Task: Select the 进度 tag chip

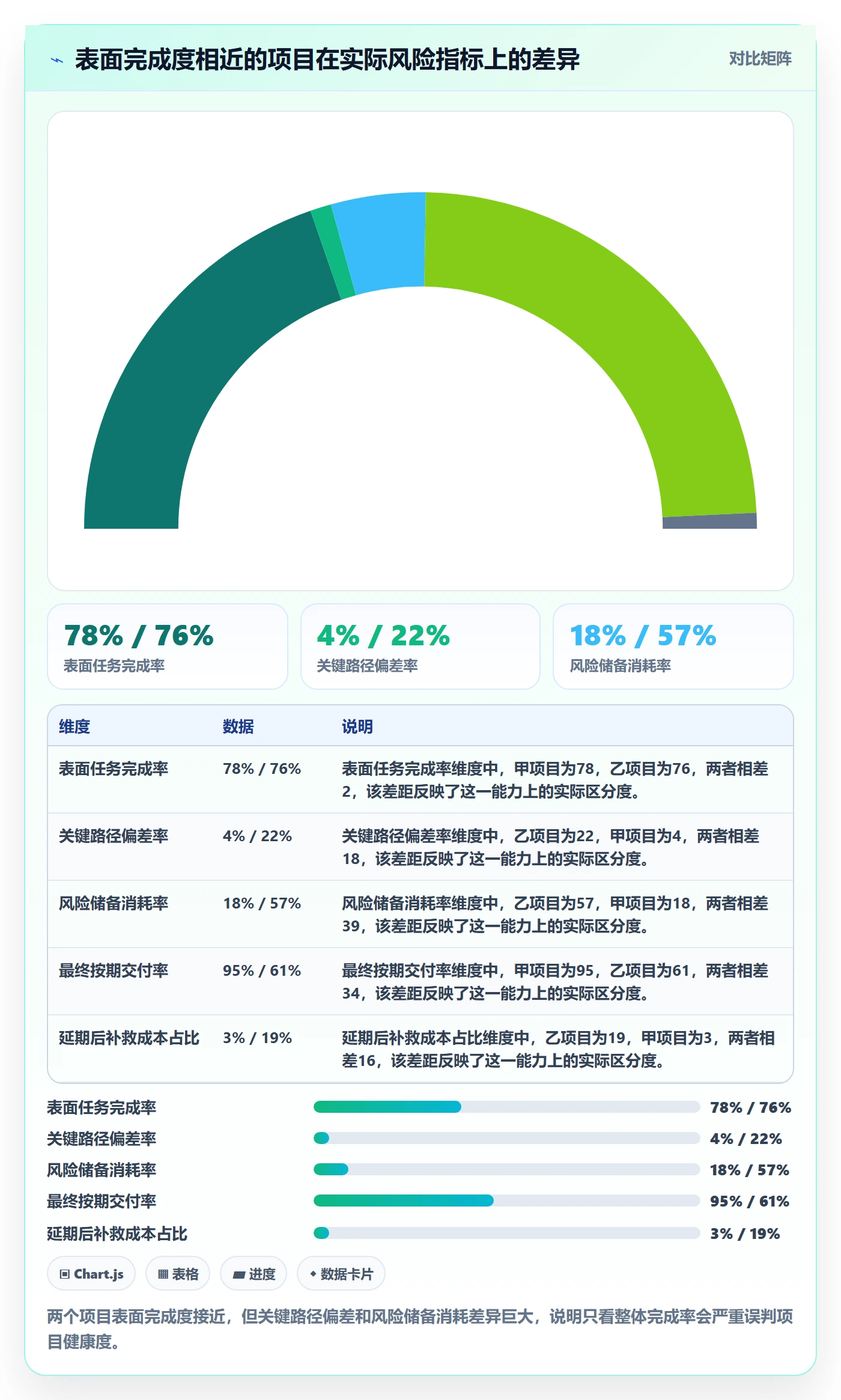Action: (254, 1274)
